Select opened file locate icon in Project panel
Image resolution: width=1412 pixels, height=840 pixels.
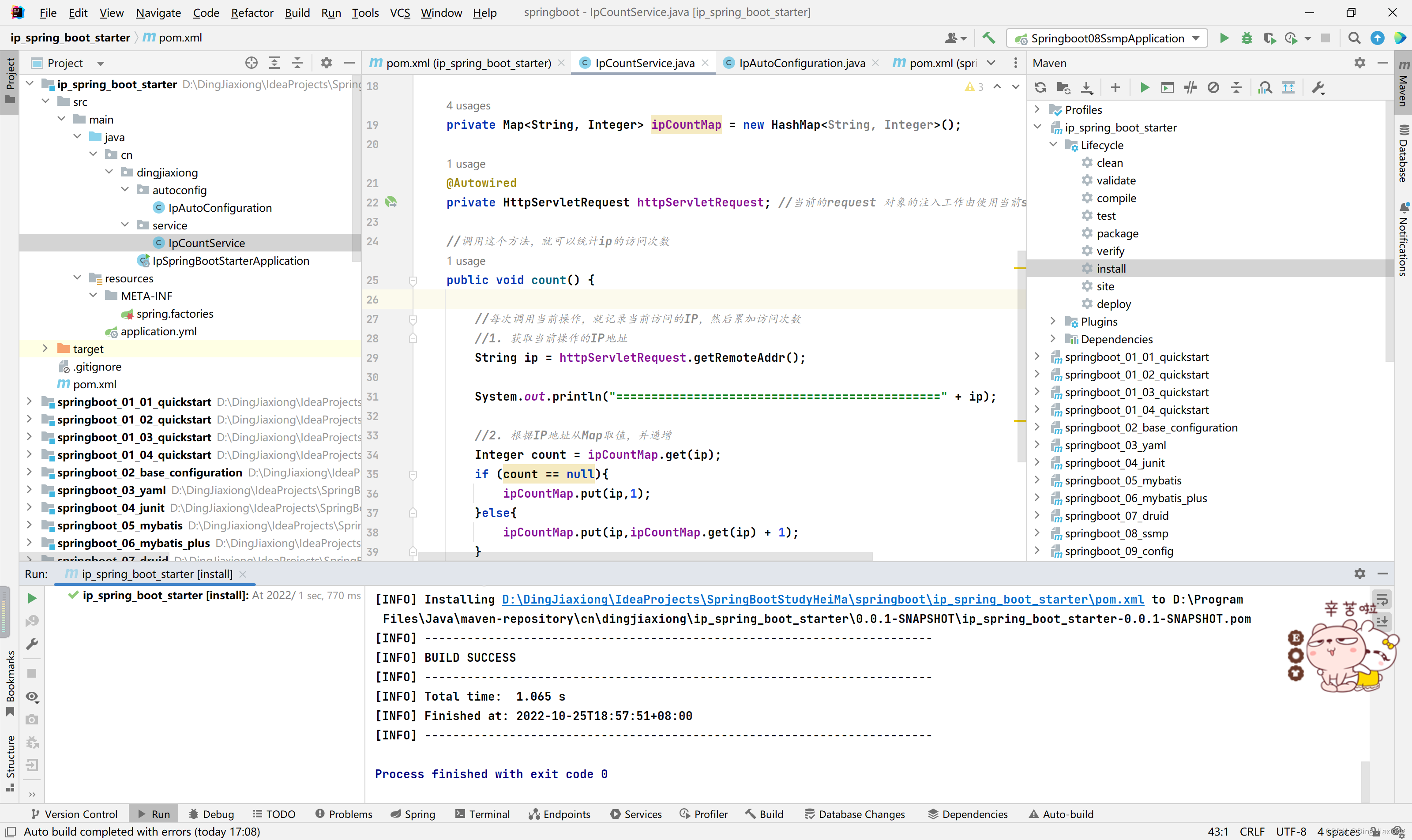click(x=252, y=63)
